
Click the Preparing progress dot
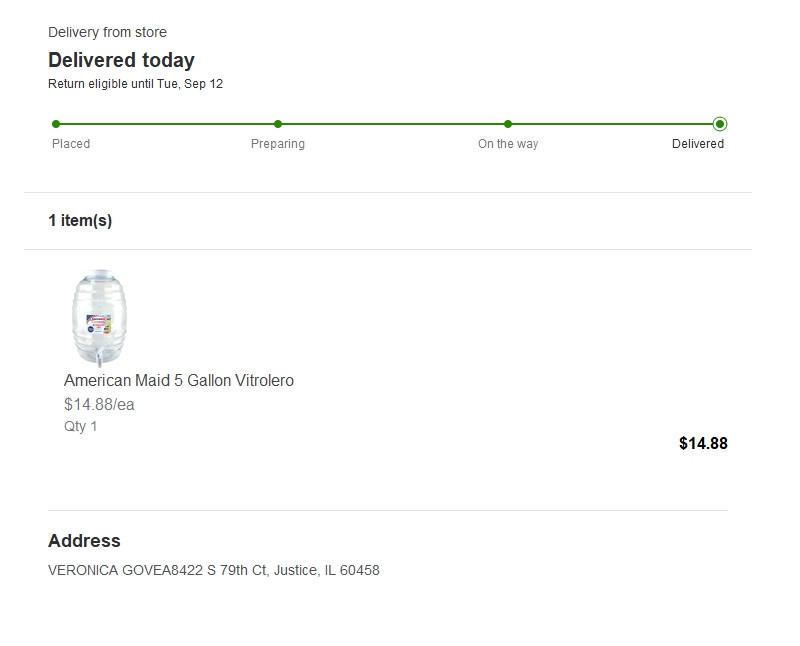(x=278, y=124)
